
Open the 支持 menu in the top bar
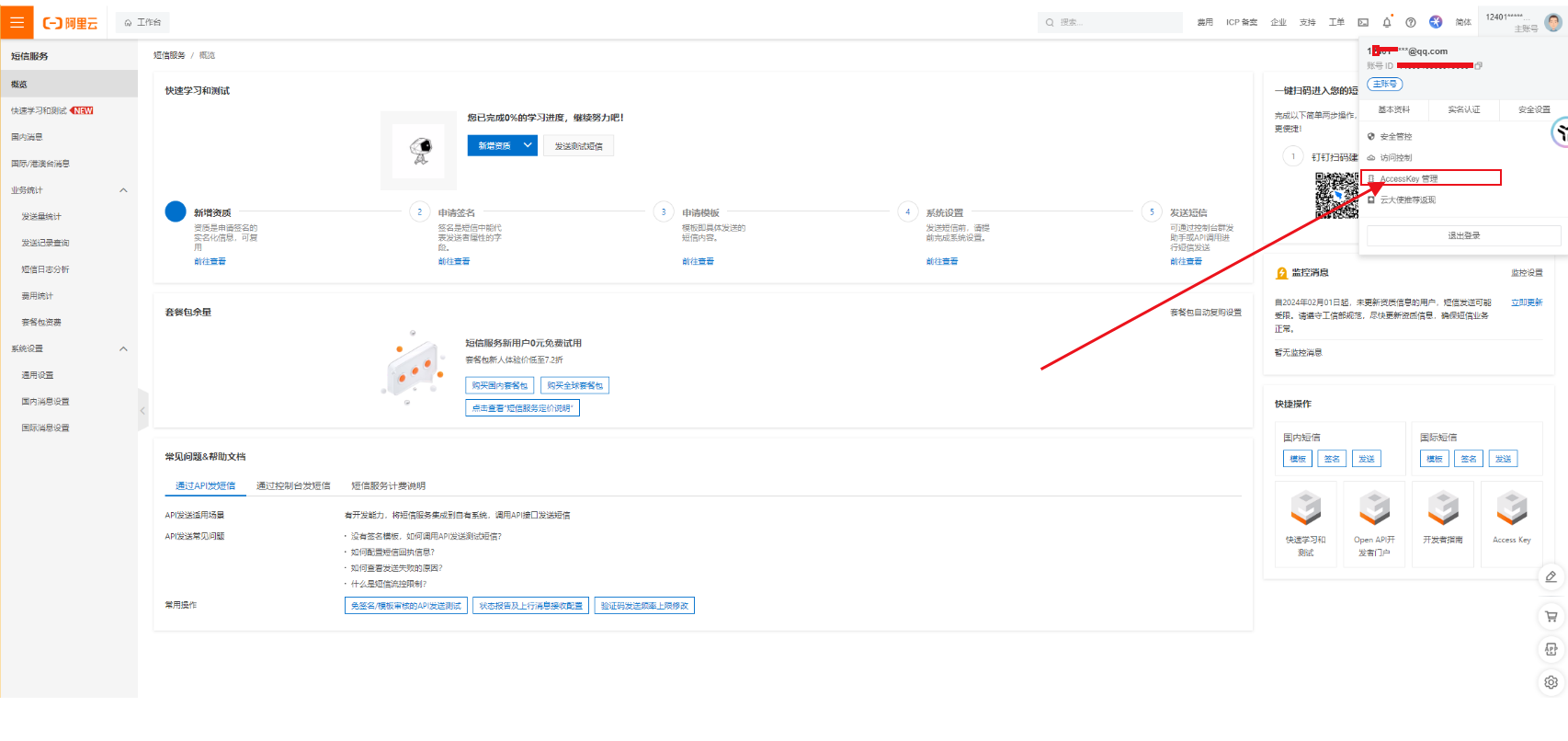tap(1308, 22)
